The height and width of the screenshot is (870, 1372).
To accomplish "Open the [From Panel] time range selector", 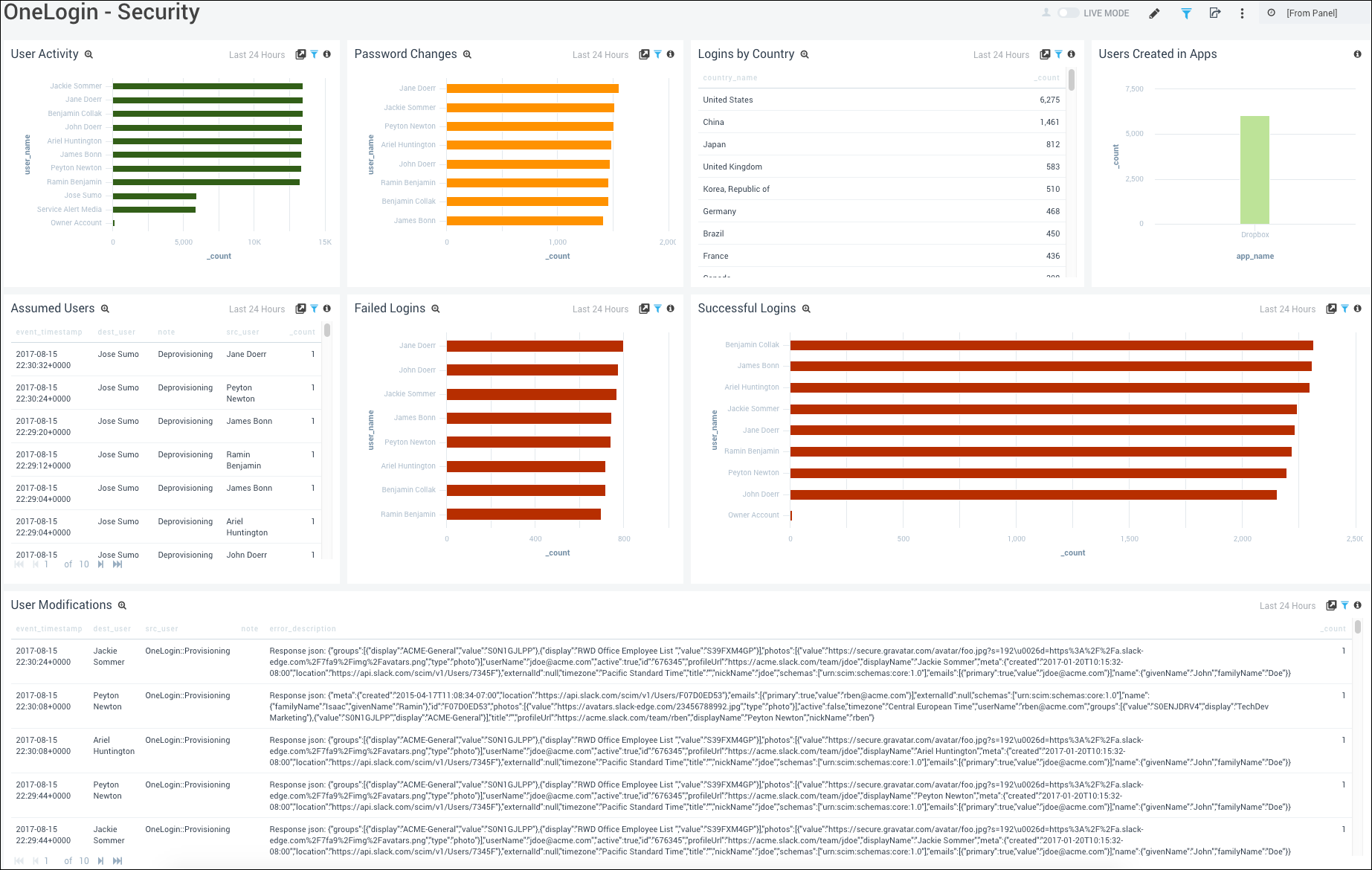I will (x=1312, y=13).
